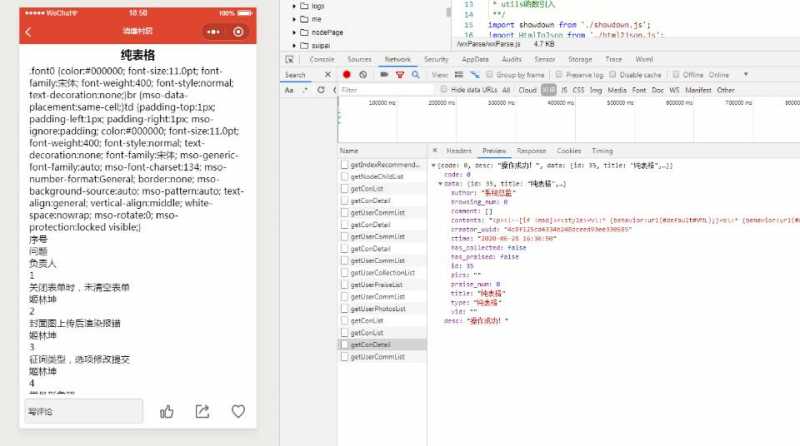Toggle the red filter funnel icon
This screenshot has width=800, height=446.
point(400,75)
